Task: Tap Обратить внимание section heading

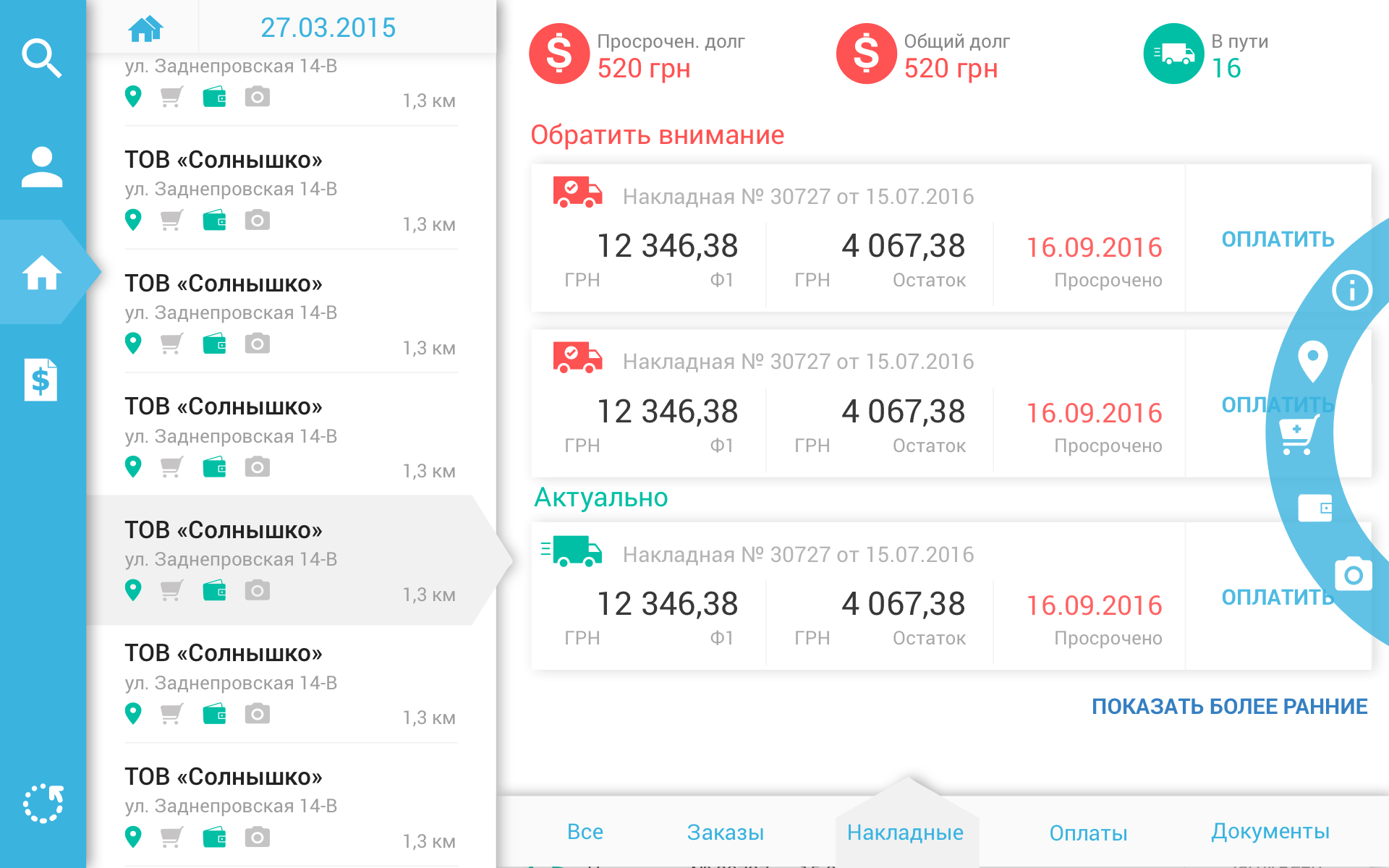Action: point(657,135)
